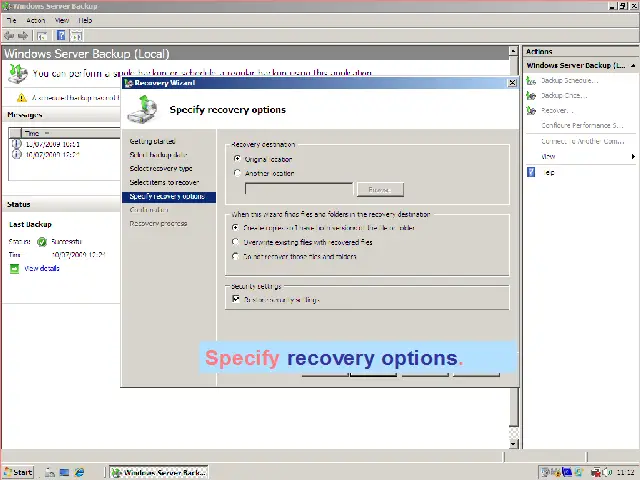Go to the Select items to recover step

(x=164, y=182)
